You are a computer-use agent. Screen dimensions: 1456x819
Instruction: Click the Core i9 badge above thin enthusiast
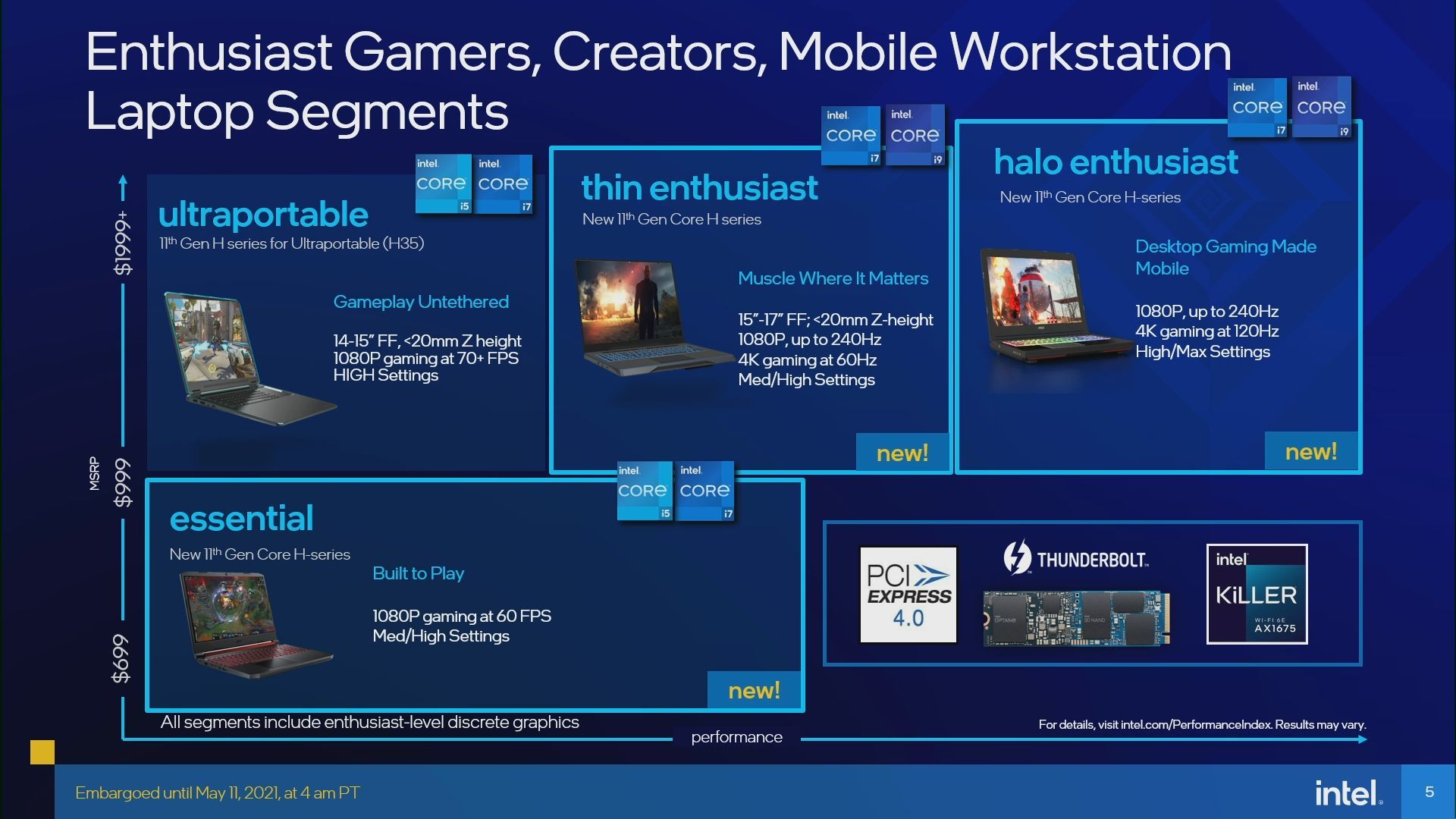pyautogui.click(x=915, y=135)
